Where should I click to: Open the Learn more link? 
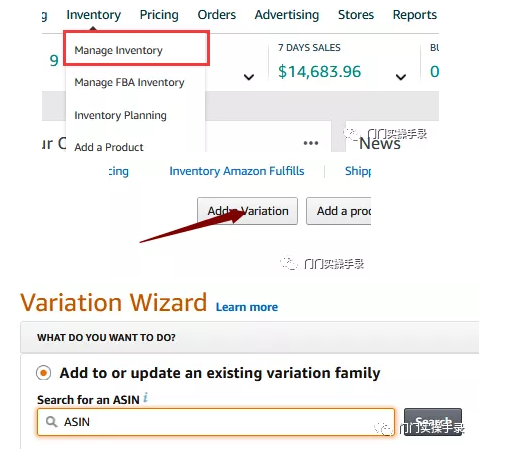[x=247, y=307]
